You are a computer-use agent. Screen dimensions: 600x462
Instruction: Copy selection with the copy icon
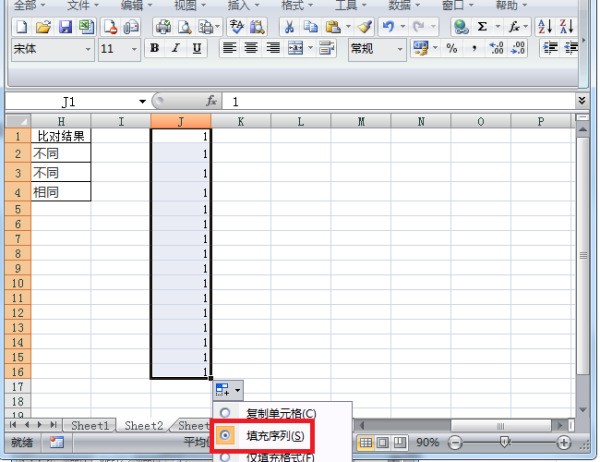point(310,27)
